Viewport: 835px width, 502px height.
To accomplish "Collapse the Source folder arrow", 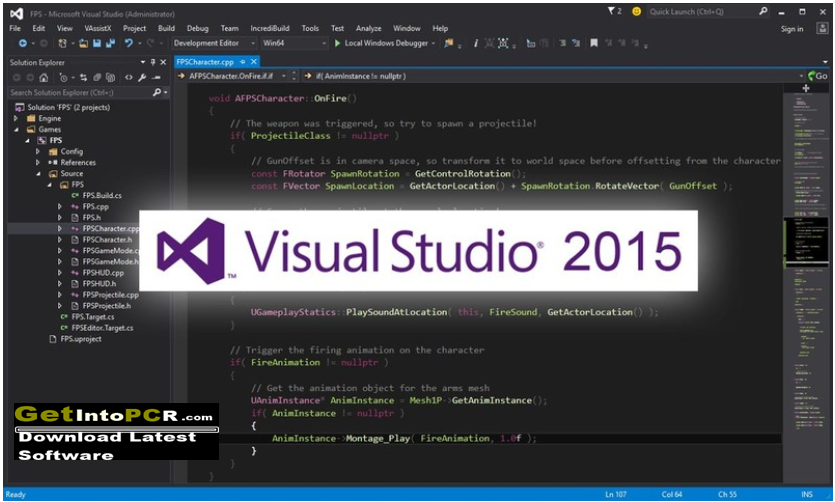I will tap(38, 174).
